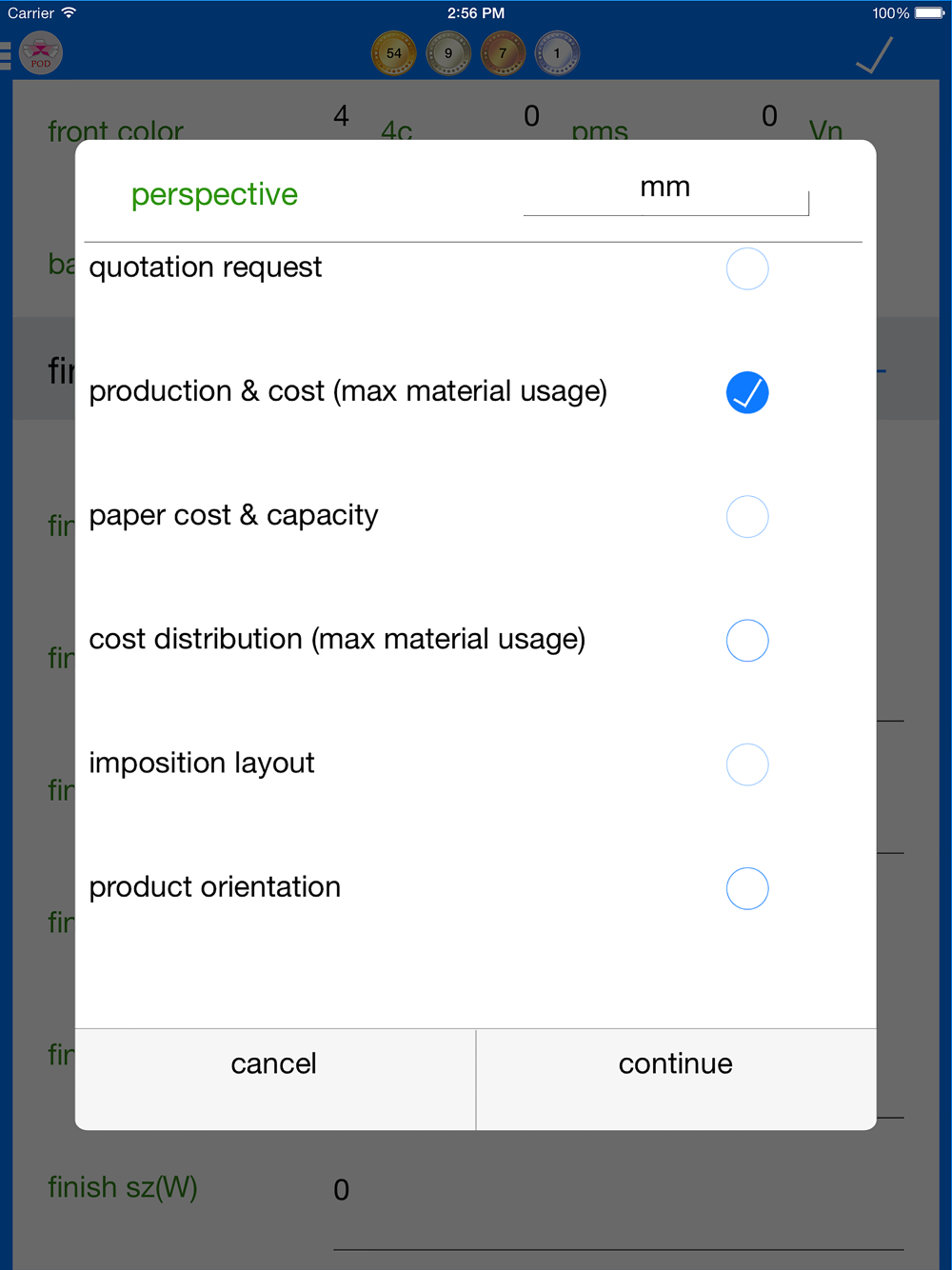The image size is (952, 1270).
Task: Open the mm unit selector
Action: point(665,189)
